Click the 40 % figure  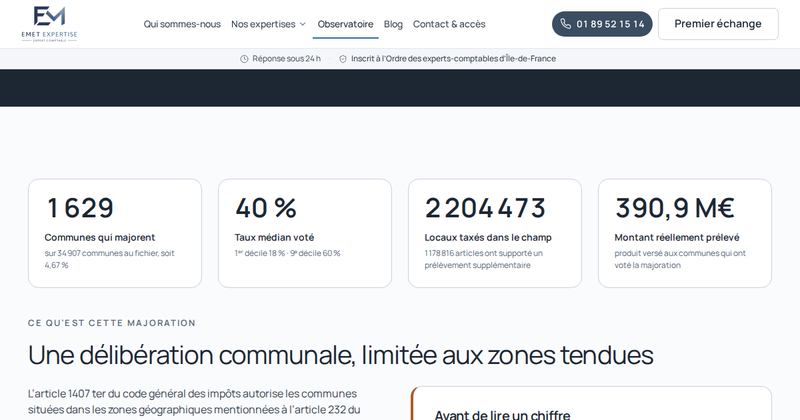coord(266,208)
